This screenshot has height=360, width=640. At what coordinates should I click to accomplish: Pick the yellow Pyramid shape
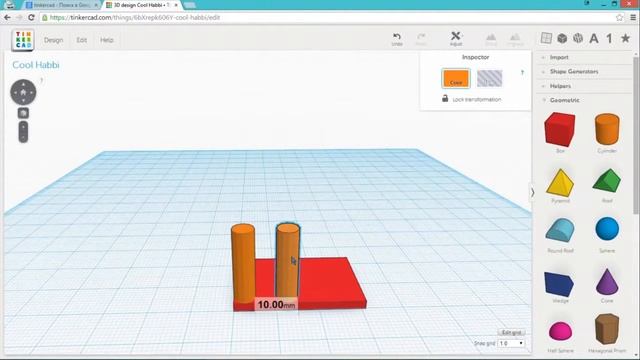click(x=560, y=182)
